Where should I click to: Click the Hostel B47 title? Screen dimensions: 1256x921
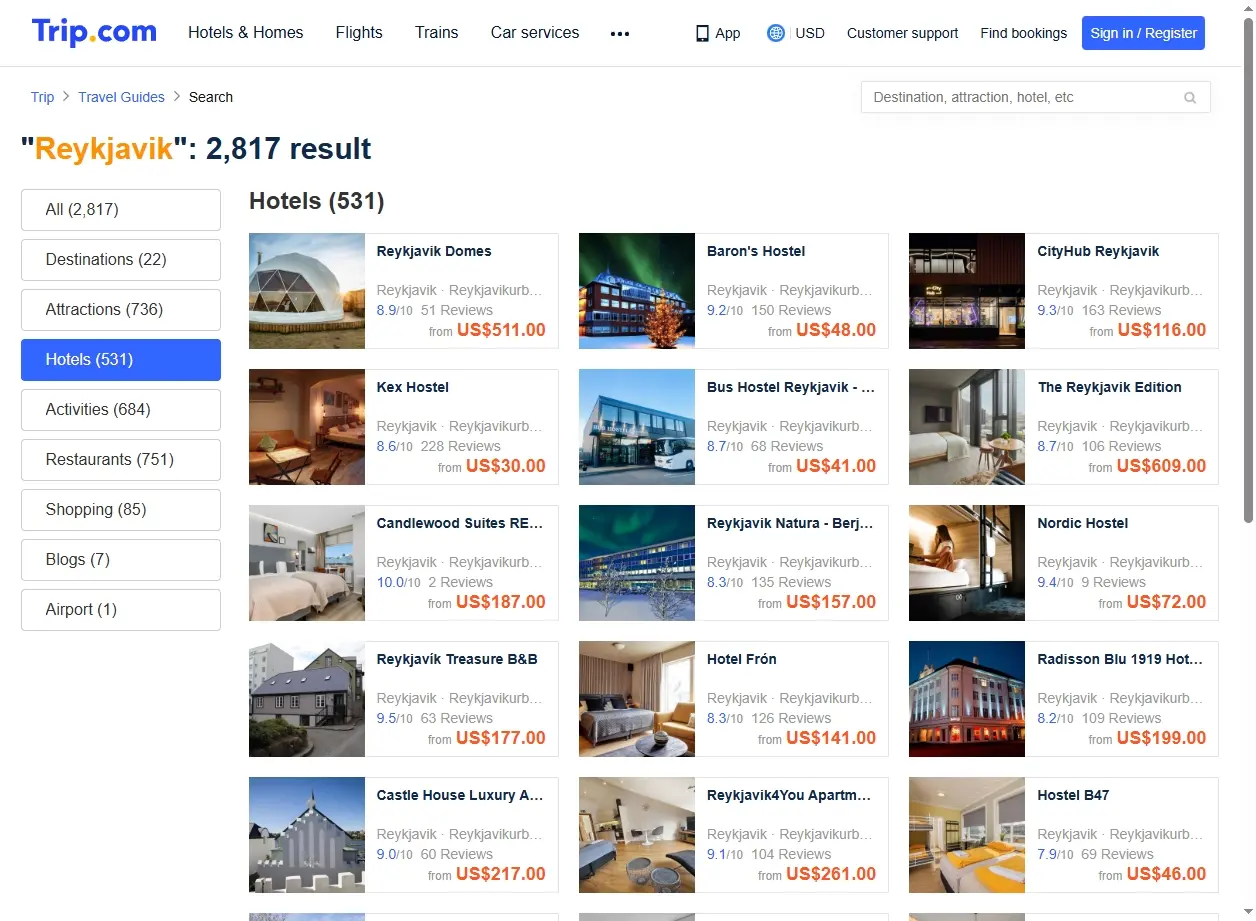click(1073, 795)
